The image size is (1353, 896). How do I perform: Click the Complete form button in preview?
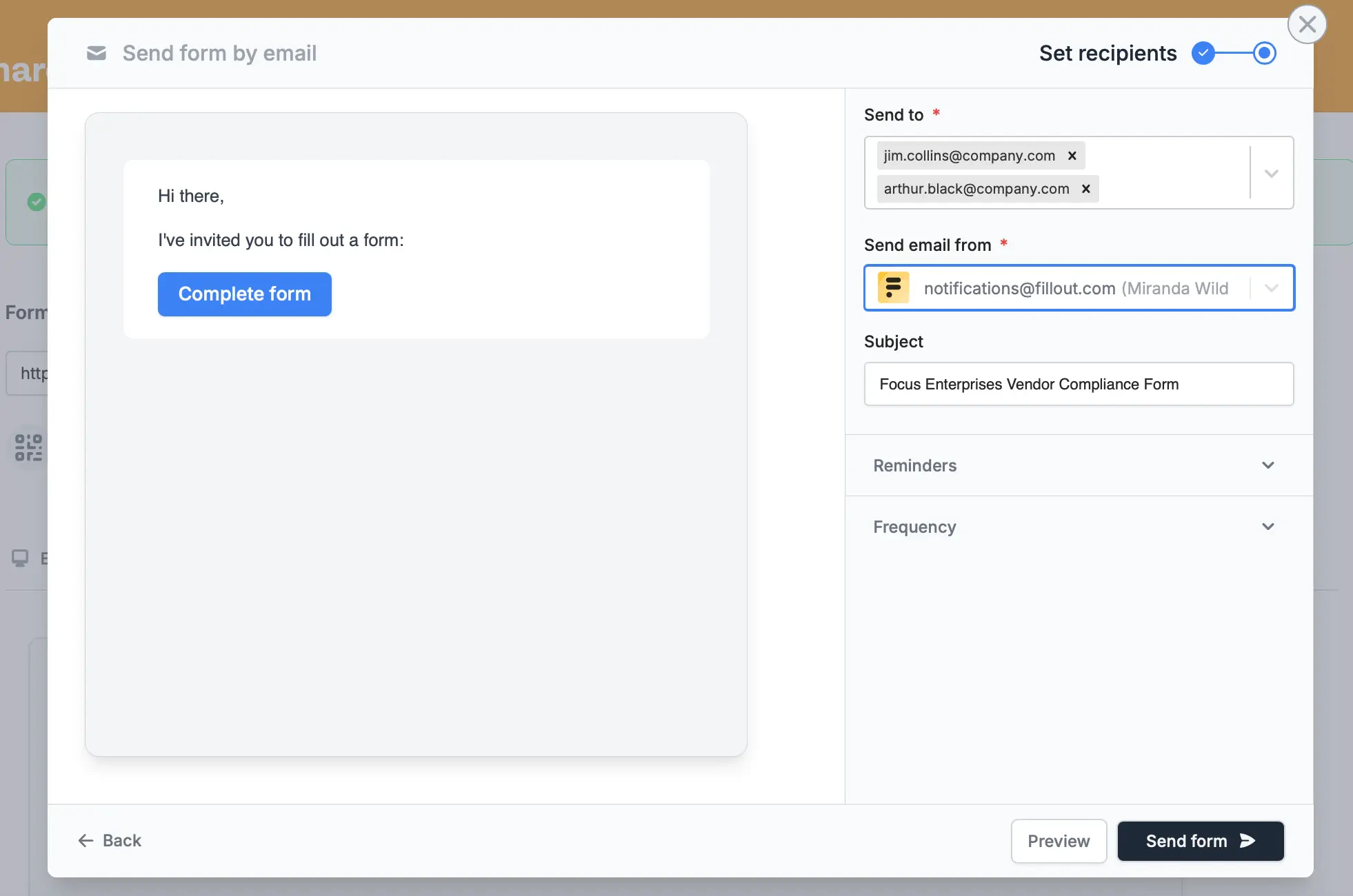coord(244,294)
